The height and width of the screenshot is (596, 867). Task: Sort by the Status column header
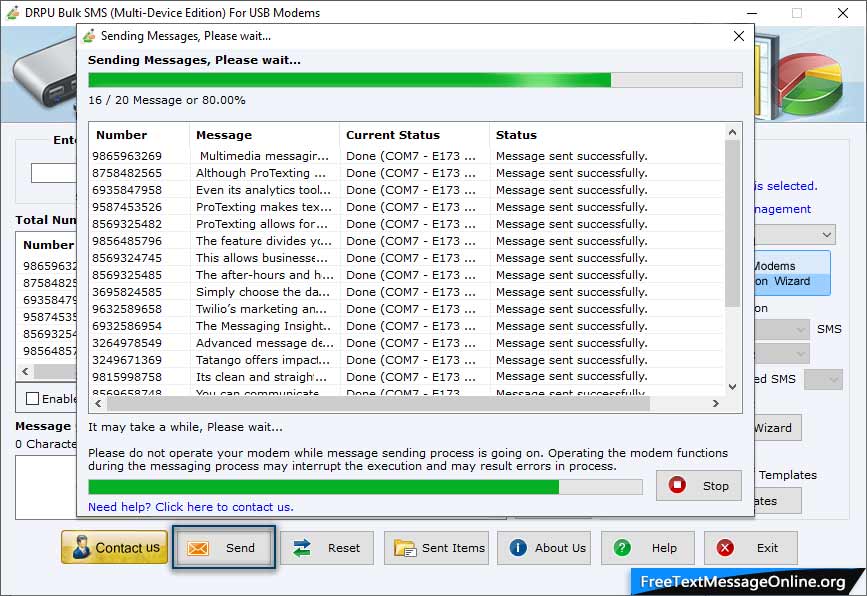pyautogui.click(x=607, y=135)
